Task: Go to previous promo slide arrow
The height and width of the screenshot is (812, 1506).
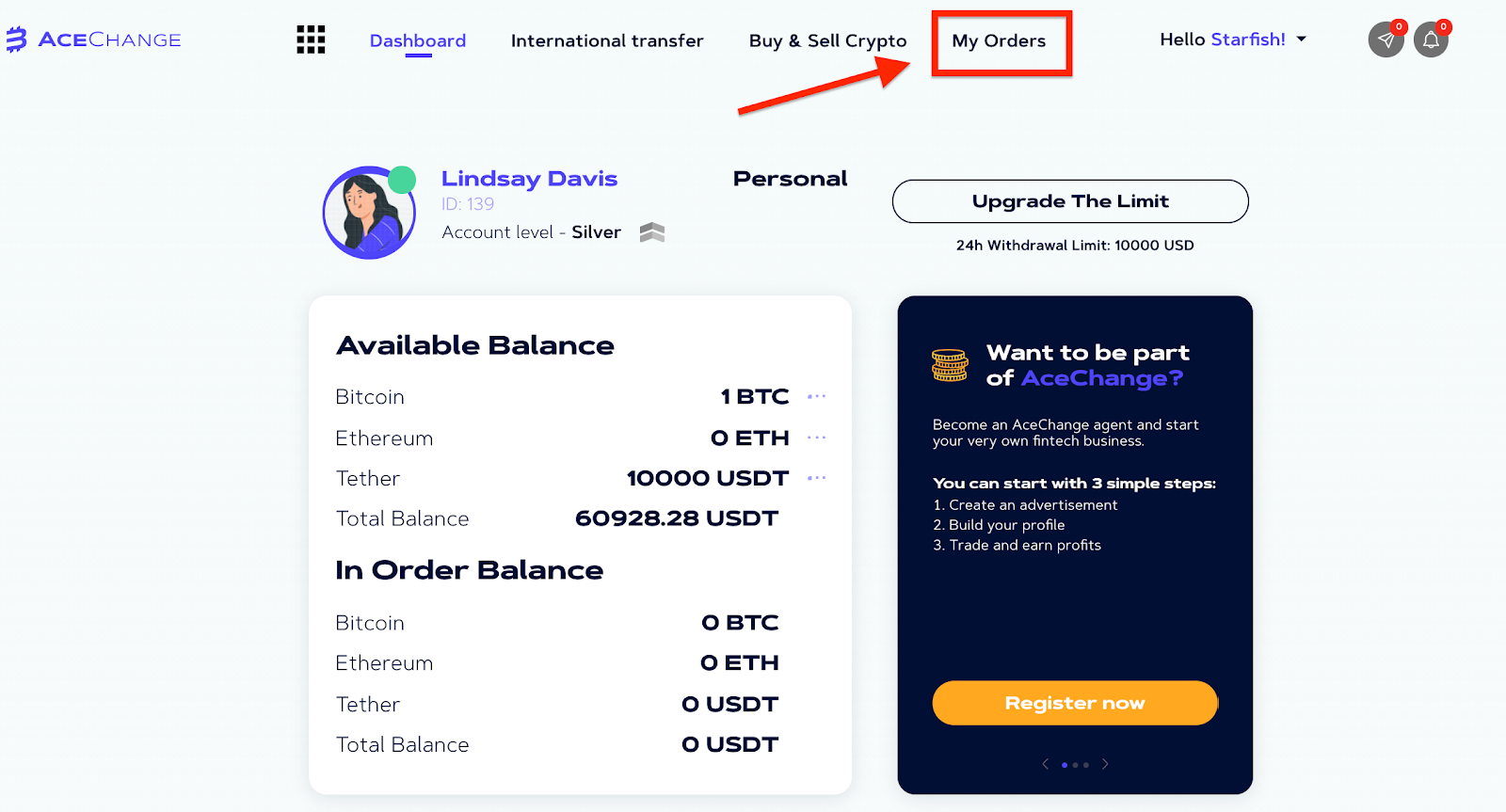Action: [1045, 764]
